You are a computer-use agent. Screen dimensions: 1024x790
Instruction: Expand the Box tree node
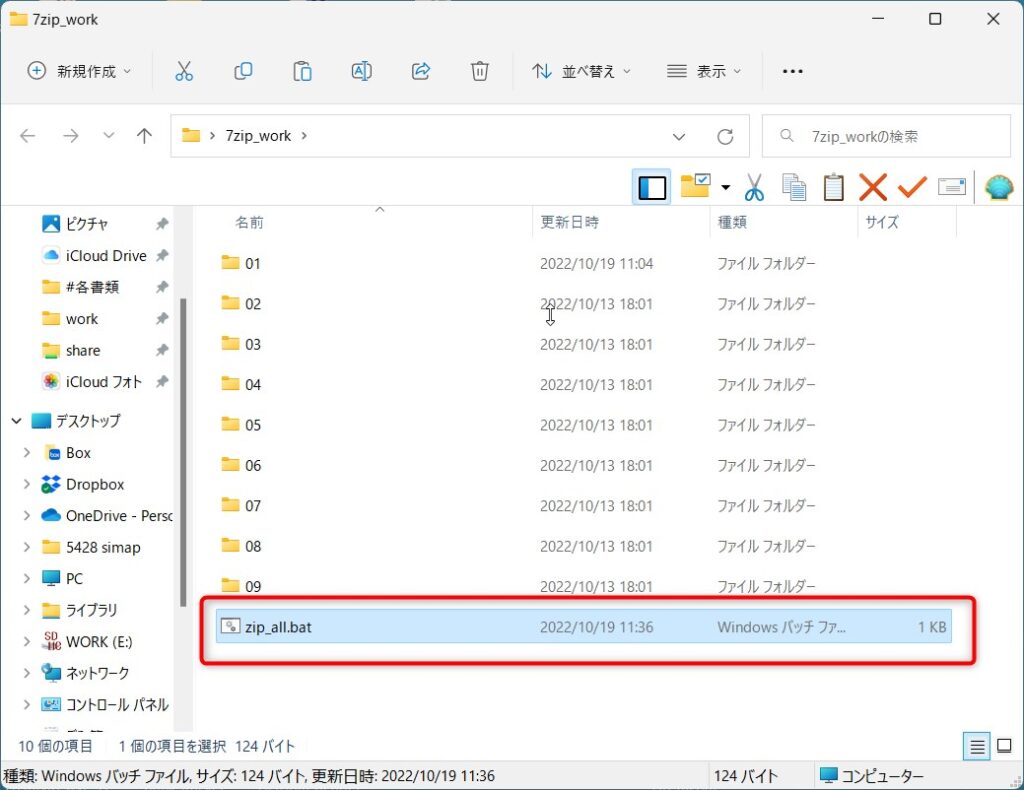click(x=26, y=452)
